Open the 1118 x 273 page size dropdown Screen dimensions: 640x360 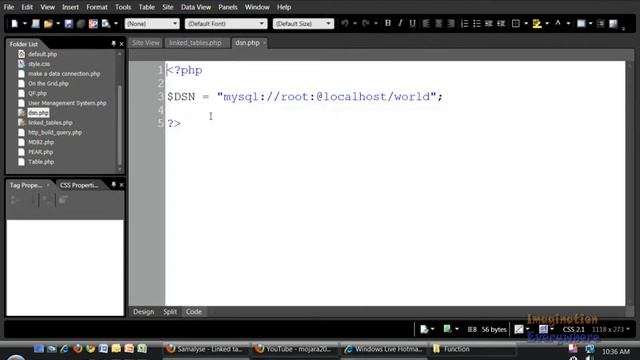611,329
